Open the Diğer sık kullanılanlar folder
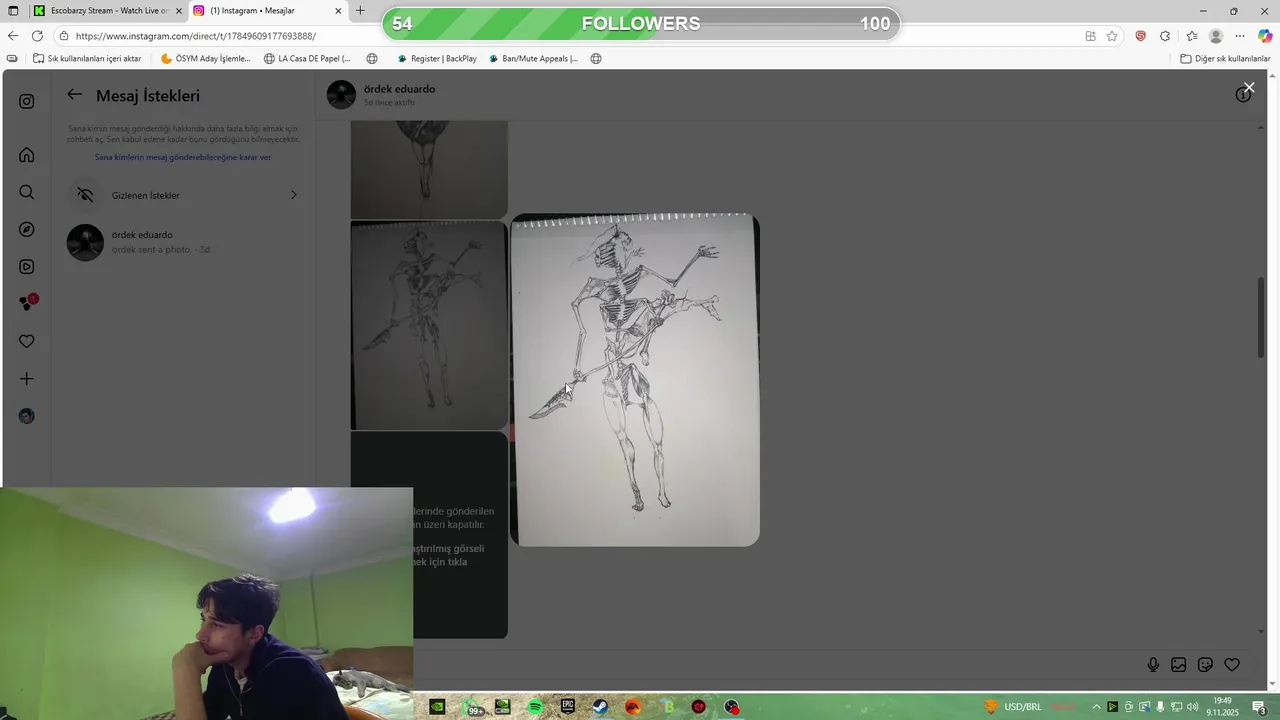 pos(1225,59)
